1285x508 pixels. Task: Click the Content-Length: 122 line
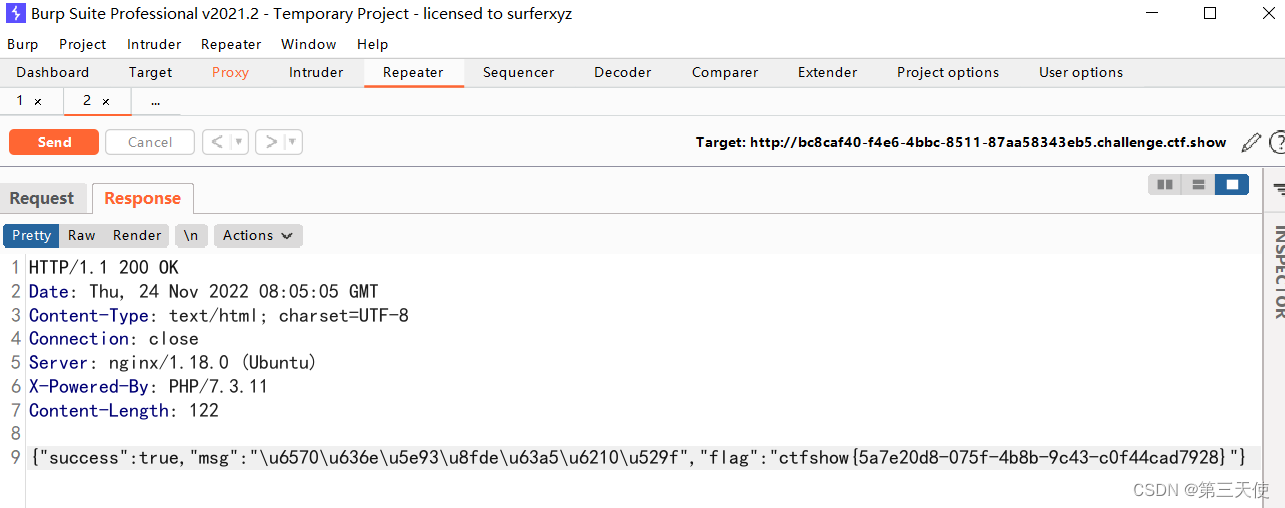pyautogui.click(x=124, y=410)
